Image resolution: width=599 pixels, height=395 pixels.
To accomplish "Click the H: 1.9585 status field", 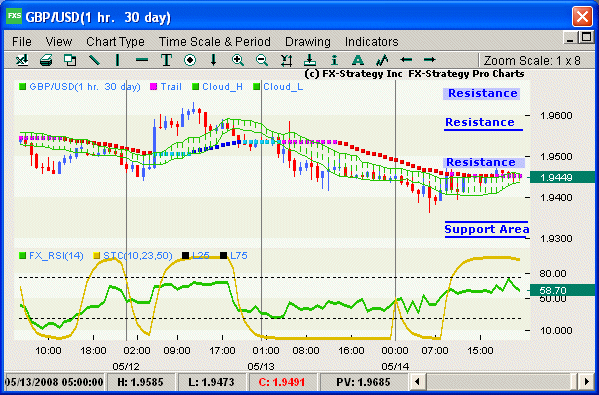I will pos(141,382).
